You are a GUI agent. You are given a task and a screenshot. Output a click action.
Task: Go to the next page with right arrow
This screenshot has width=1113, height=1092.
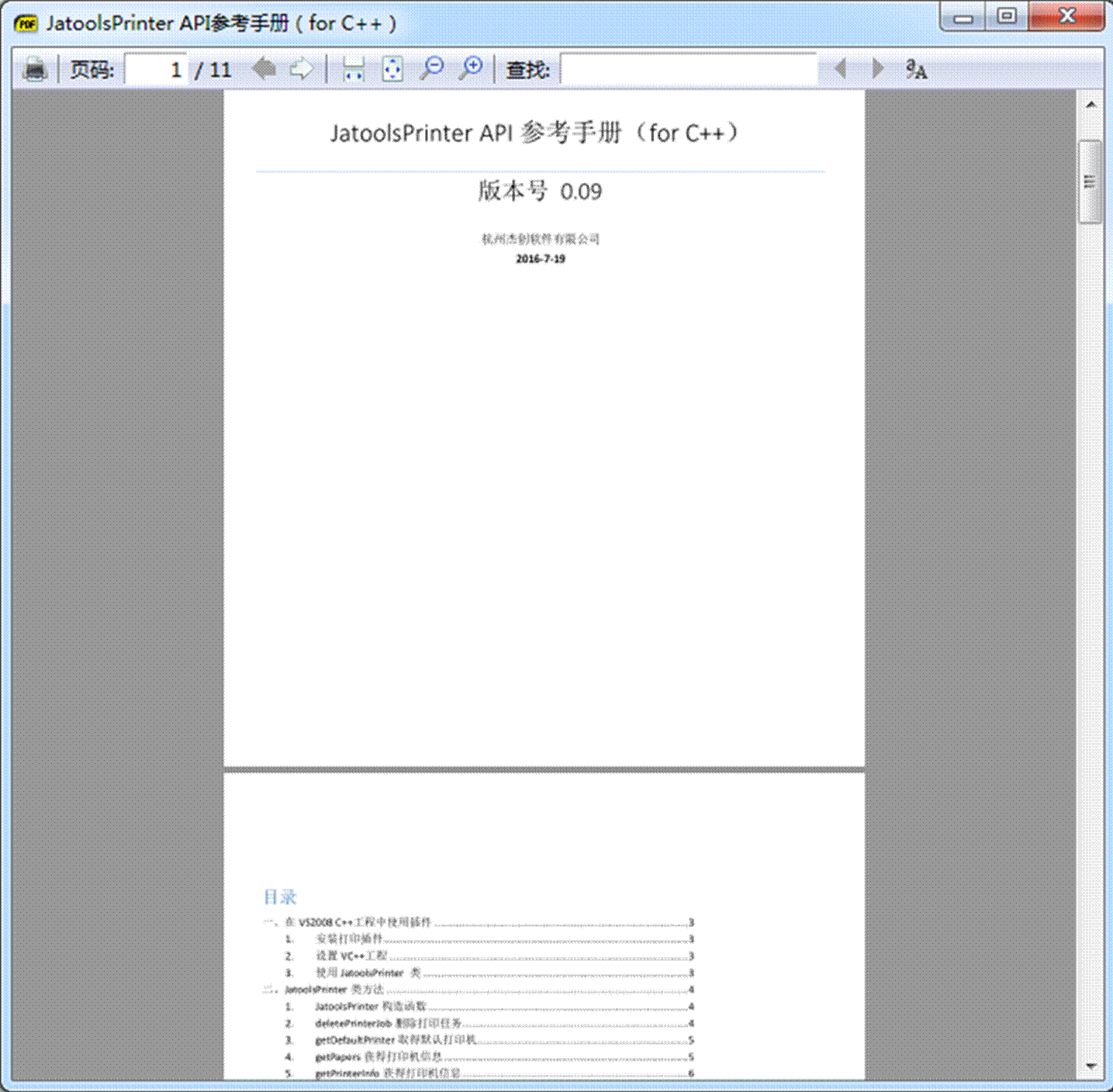click(x=301, y=70)
